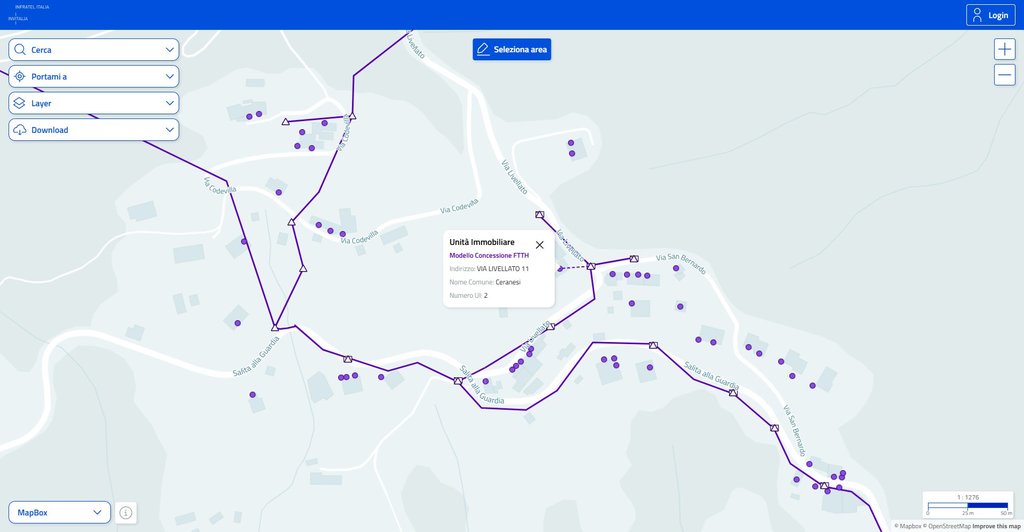This screenshot has height=532, width=1024.
Task: Click the user profile icon beside Login
Action: tap(977, 15)
